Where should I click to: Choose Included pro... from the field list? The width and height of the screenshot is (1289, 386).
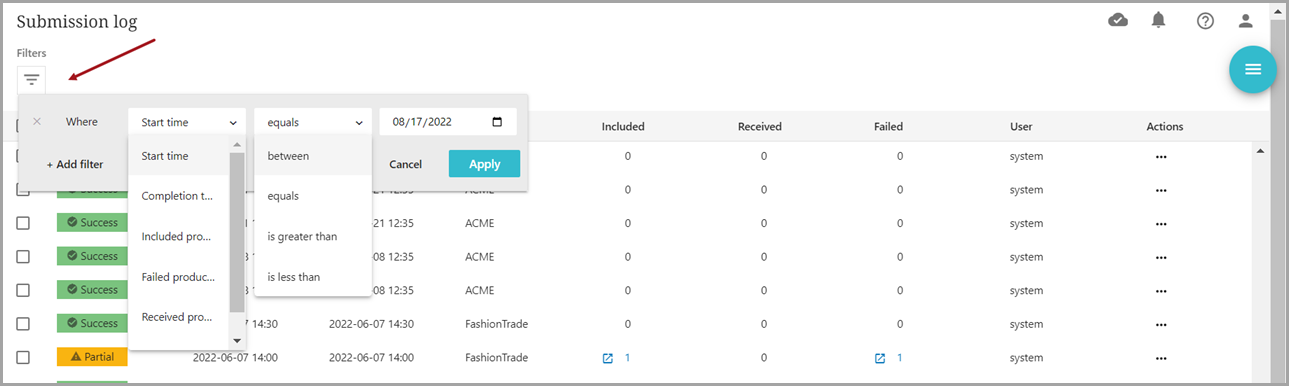(x=179, y=236)
